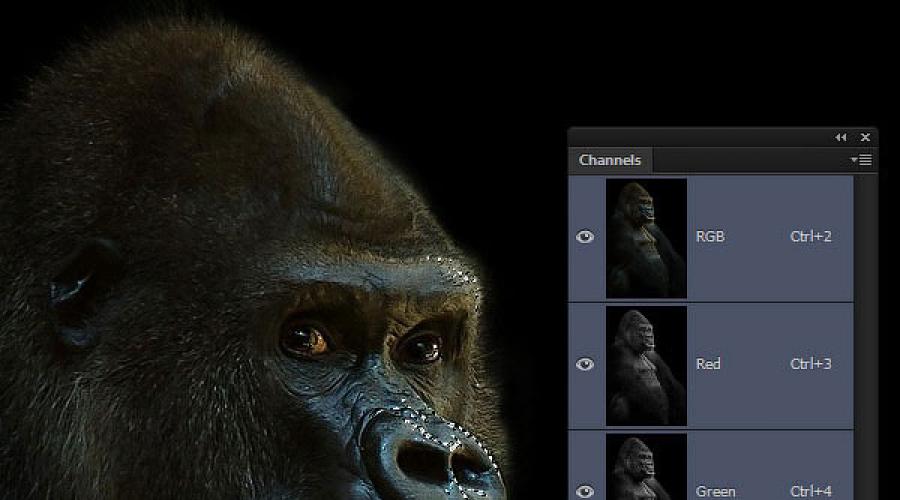Click the RGB channel thumbnail
900x500 pixels.
click(646, 238)
